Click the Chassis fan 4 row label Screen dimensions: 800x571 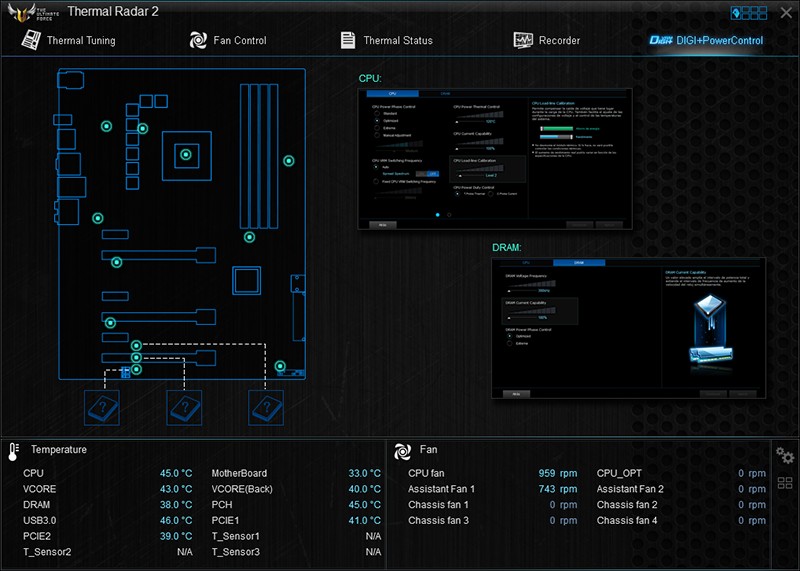pyautogui.click(x=627, y=520)
